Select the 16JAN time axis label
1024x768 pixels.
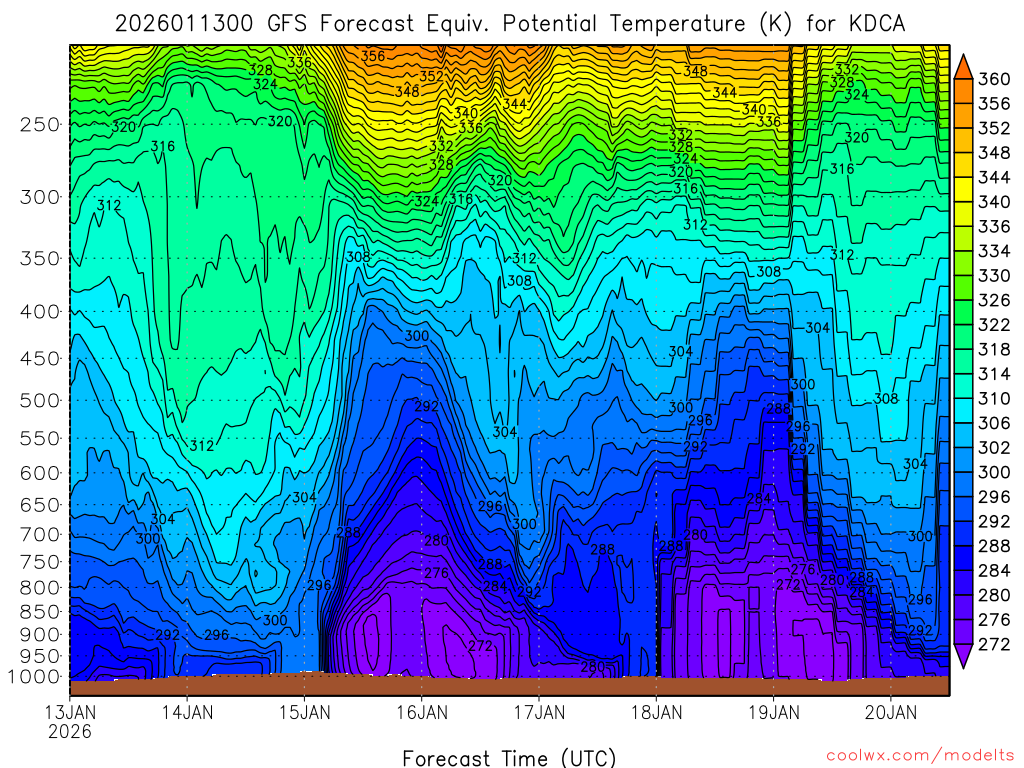422,712
